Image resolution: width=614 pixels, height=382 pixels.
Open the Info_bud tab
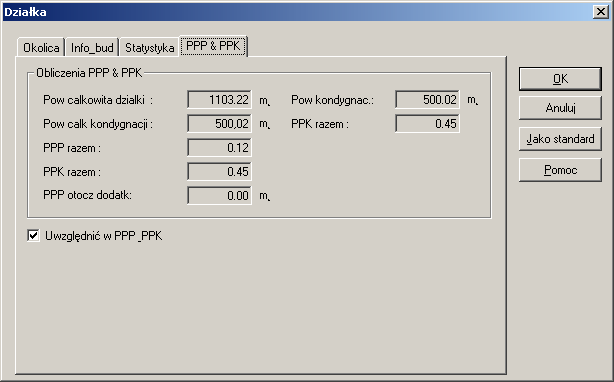click(x=92, y=48)
